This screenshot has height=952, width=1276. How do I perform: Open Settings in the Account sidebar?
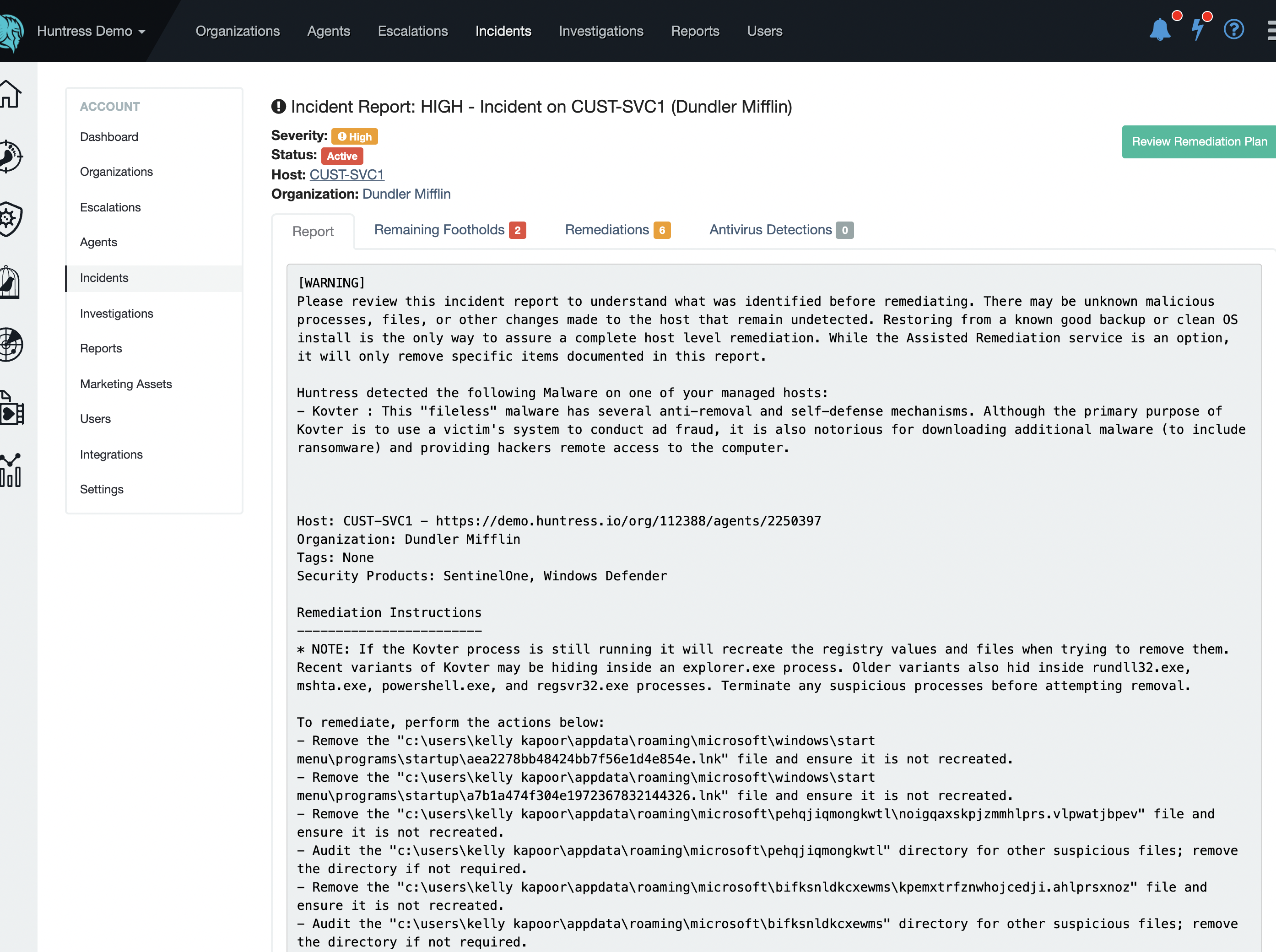click(102, 489)
